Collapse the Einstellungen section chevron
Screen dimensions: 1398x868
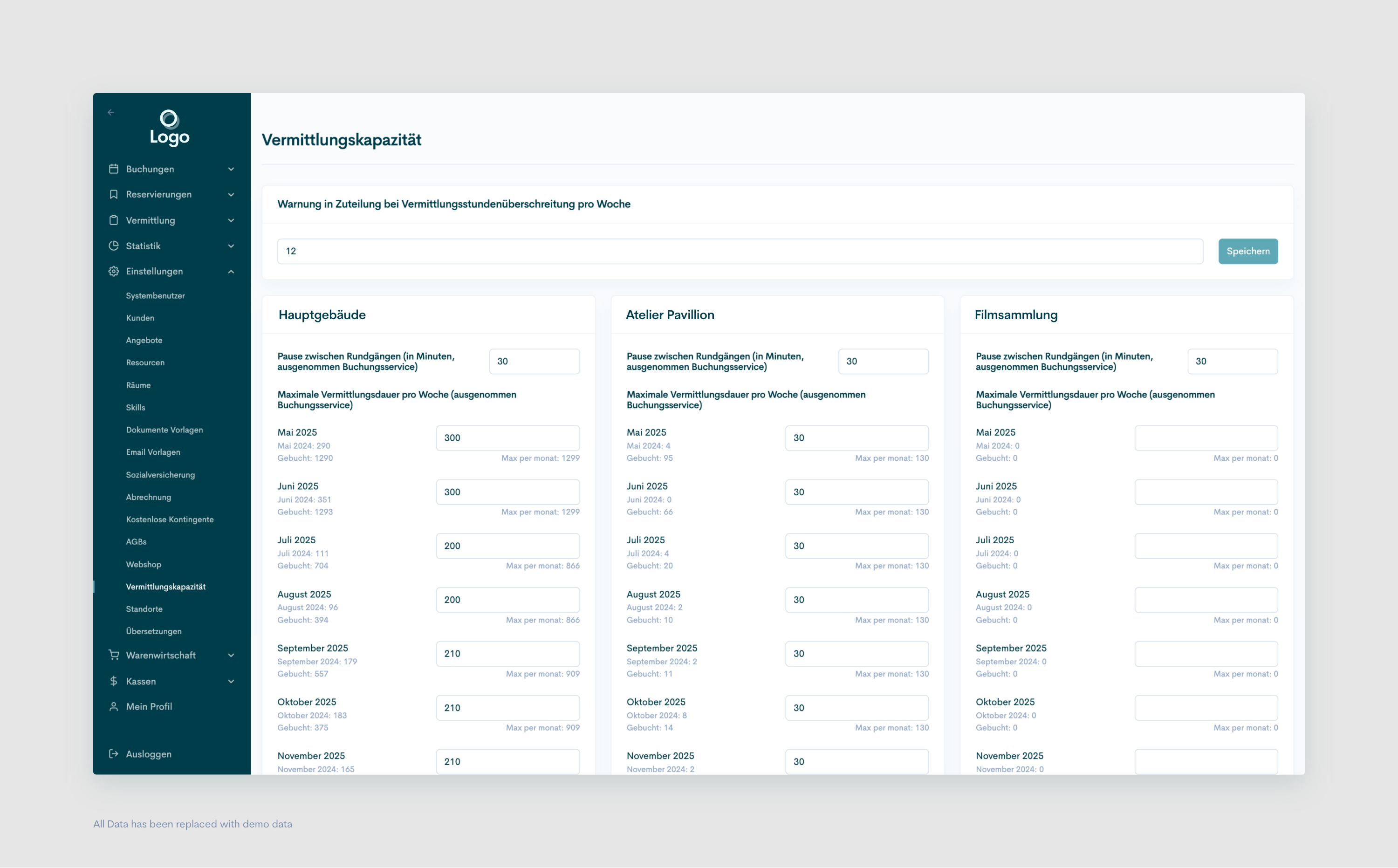pyautogui.click(x=231, y=272)
